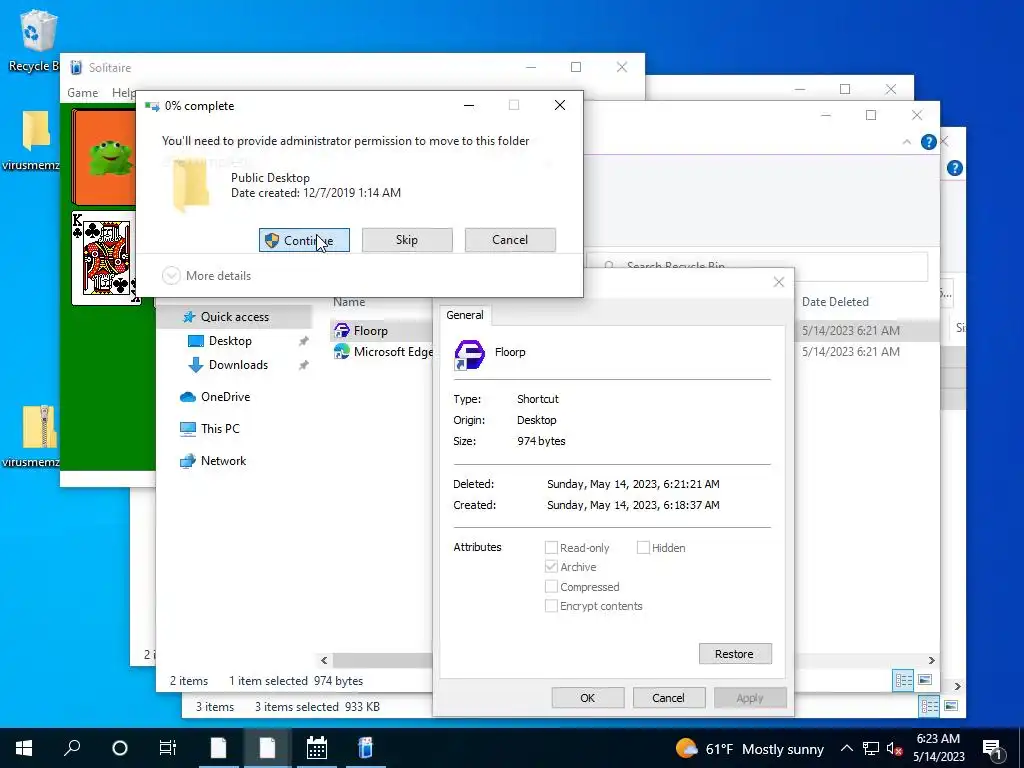
Task: Toggle the Compressed attribute checkbox
Action: tap(551, 586)
